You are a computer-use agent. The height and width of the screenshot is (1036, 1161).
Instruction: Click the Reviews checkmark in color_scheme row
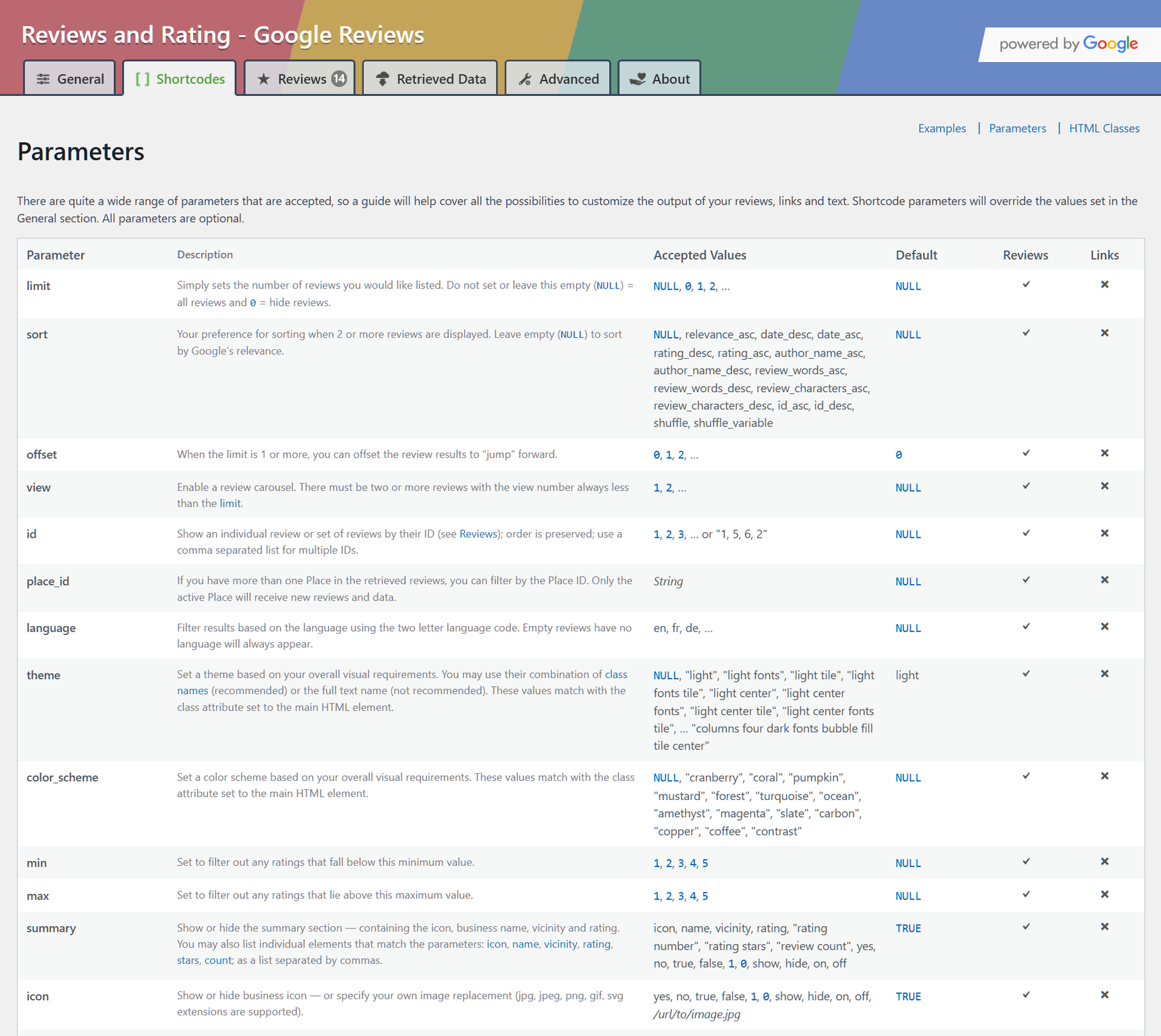(x=1026, y=776)
